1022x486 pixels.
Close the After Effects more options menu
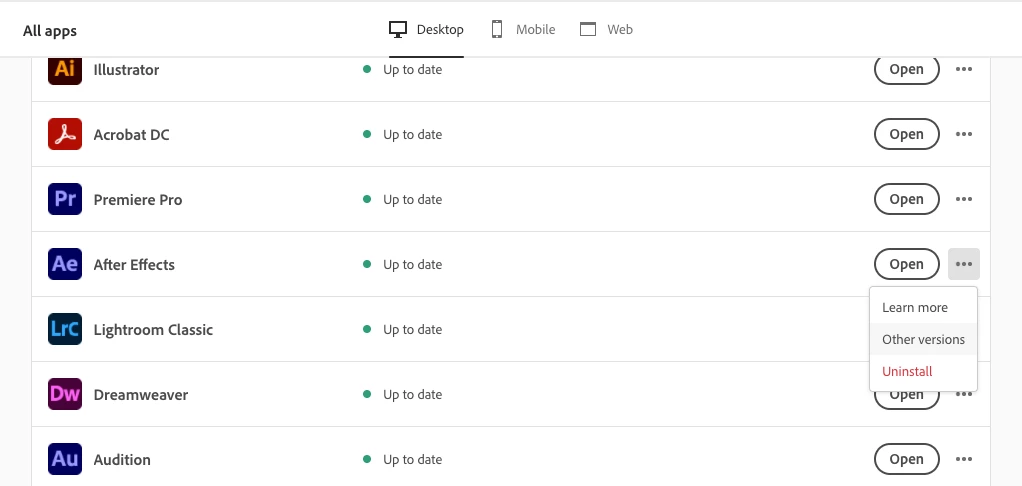(964, 264)
